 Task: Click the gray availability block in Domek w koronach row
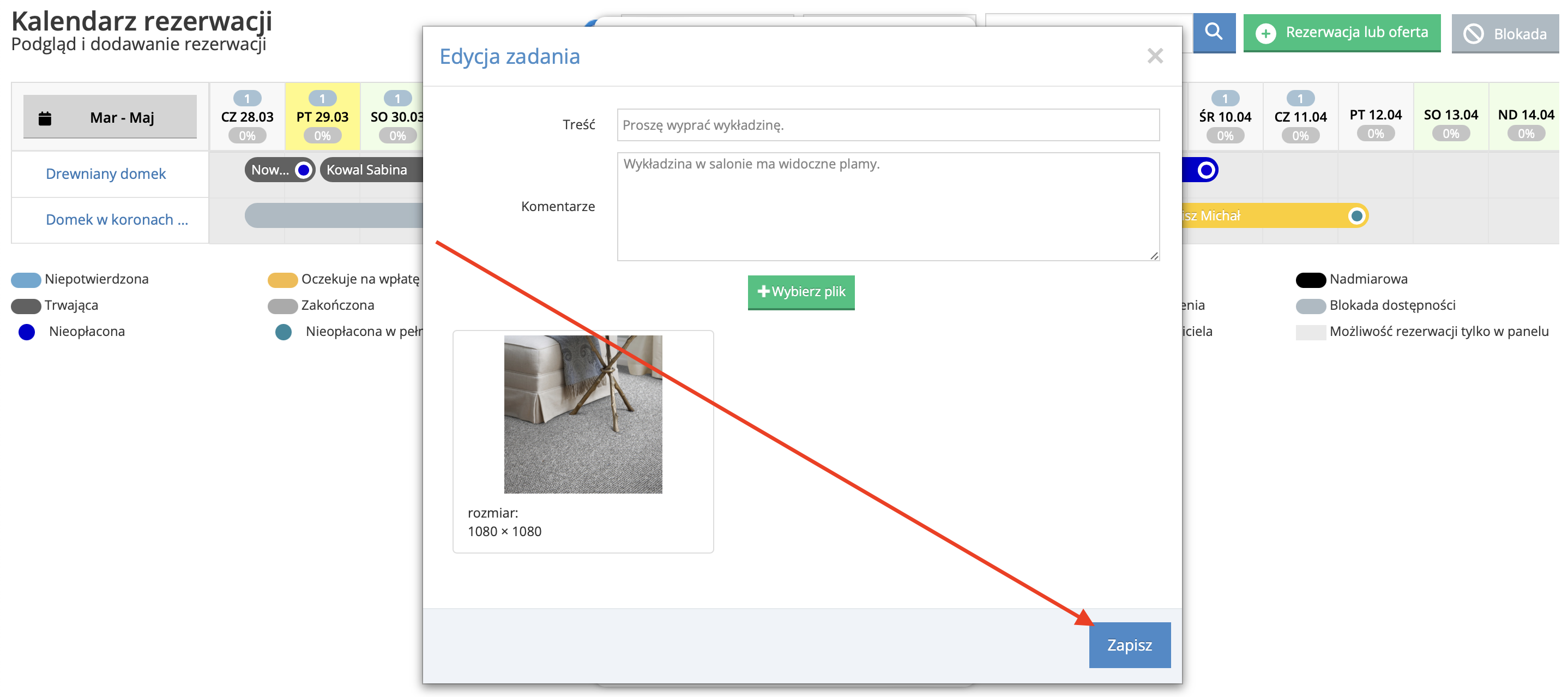tap(334, 215)
